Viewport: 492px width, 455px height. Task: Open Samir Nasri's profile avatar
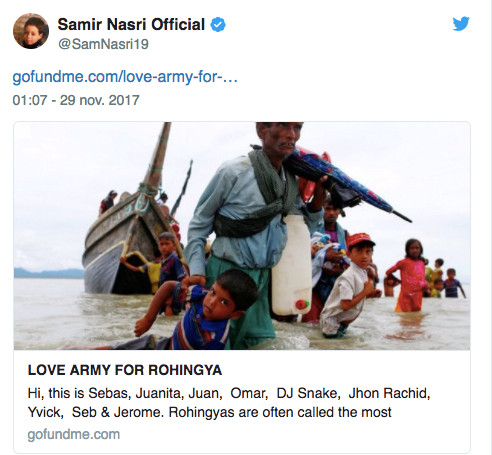pos(31,31)
